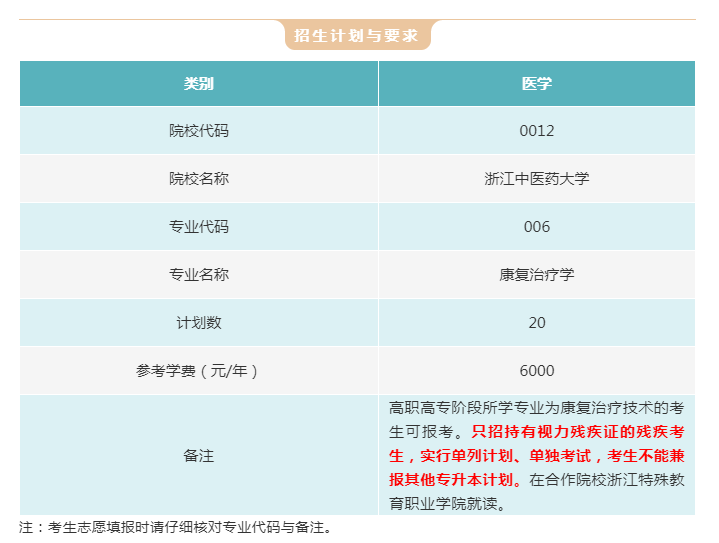Click footnote 注：考生志愿填报时请仔细核对专业代码与备注。

tap(176, 527)
